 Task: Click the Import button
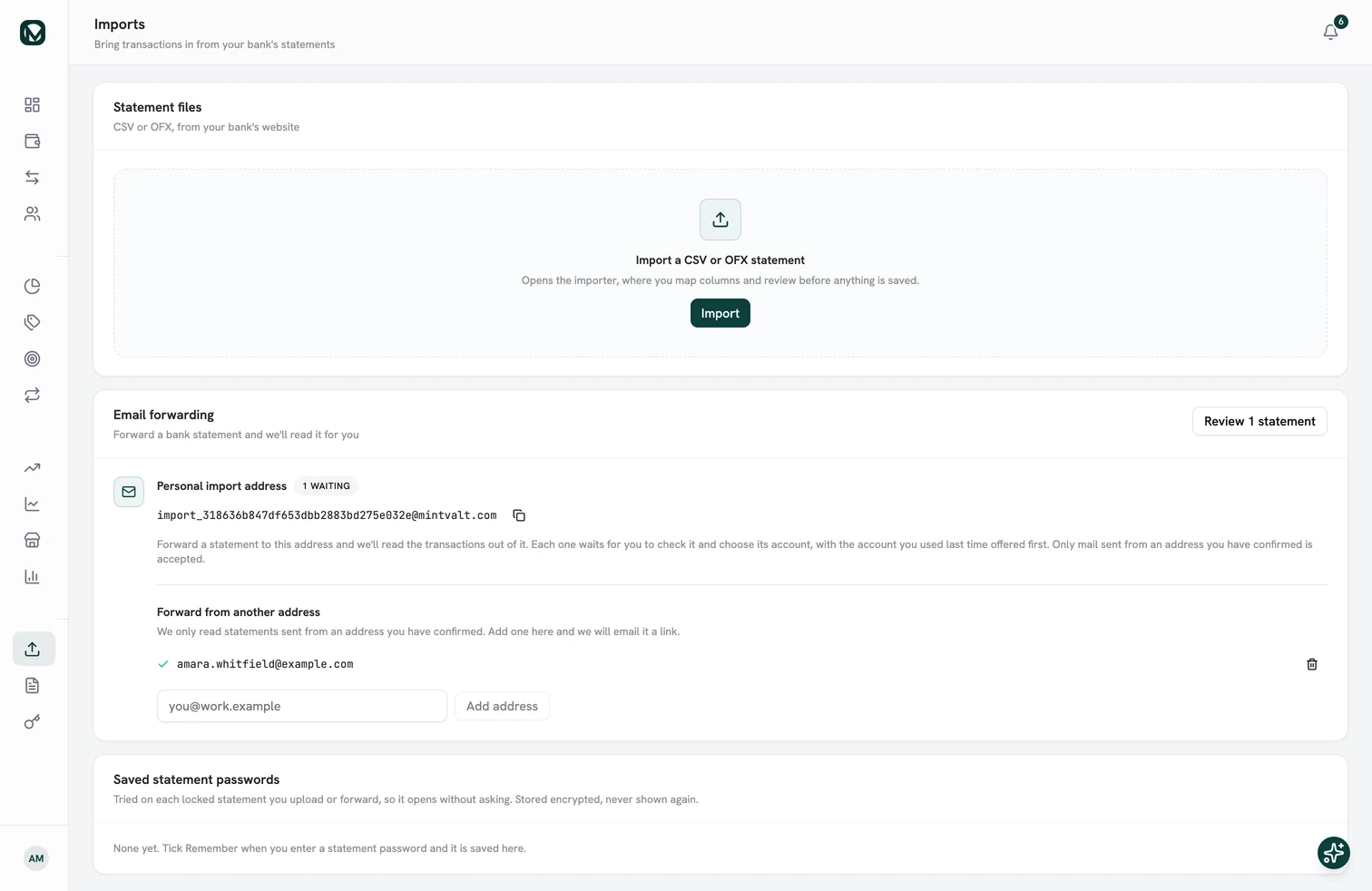[x=720, y=313]
